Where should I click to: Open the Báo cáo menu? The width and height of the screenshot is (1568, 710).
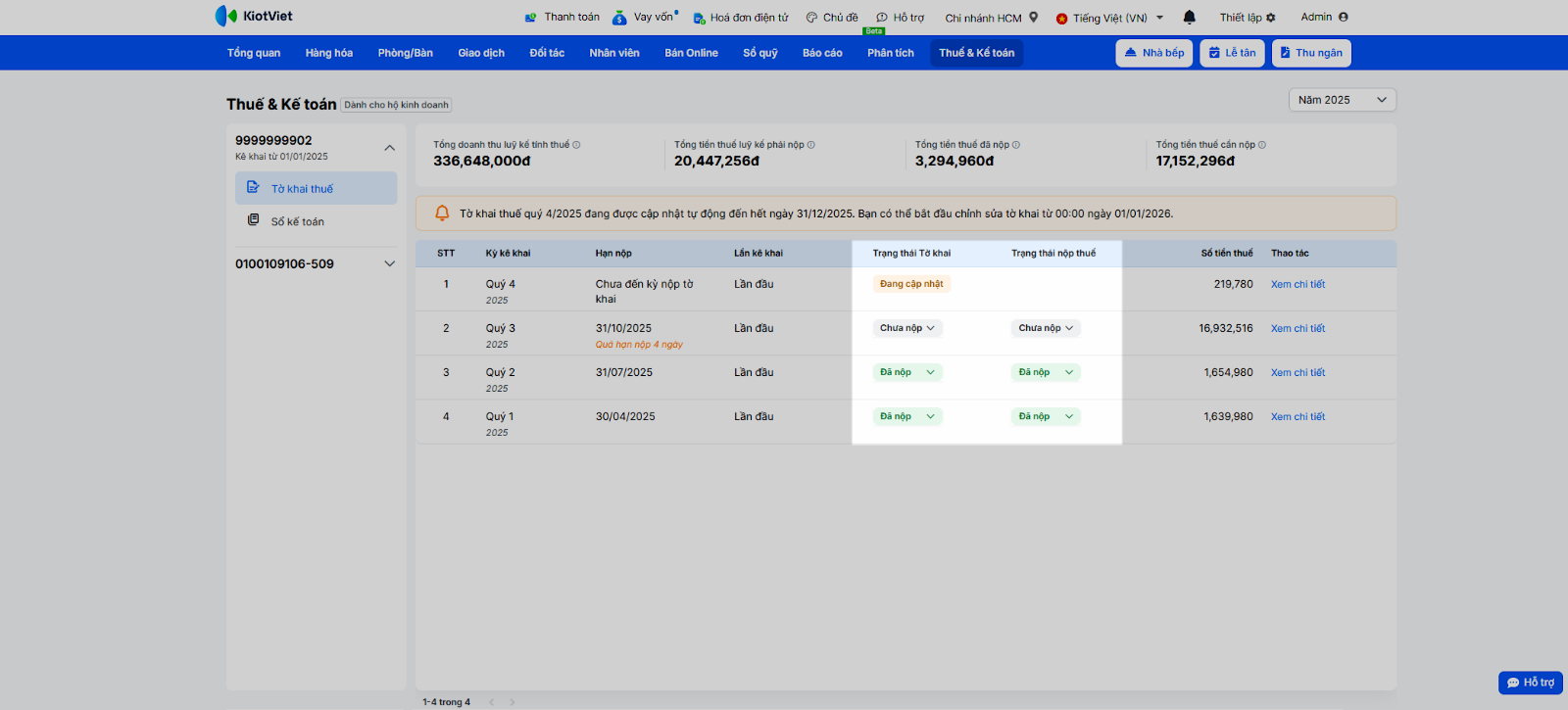pos(822,53)
